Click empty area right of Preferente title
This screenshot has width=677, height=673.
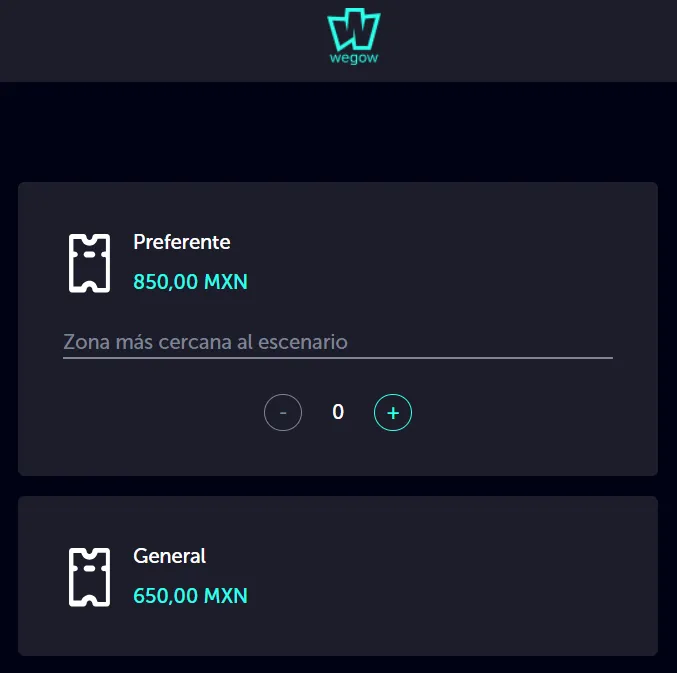coord(450,242)
